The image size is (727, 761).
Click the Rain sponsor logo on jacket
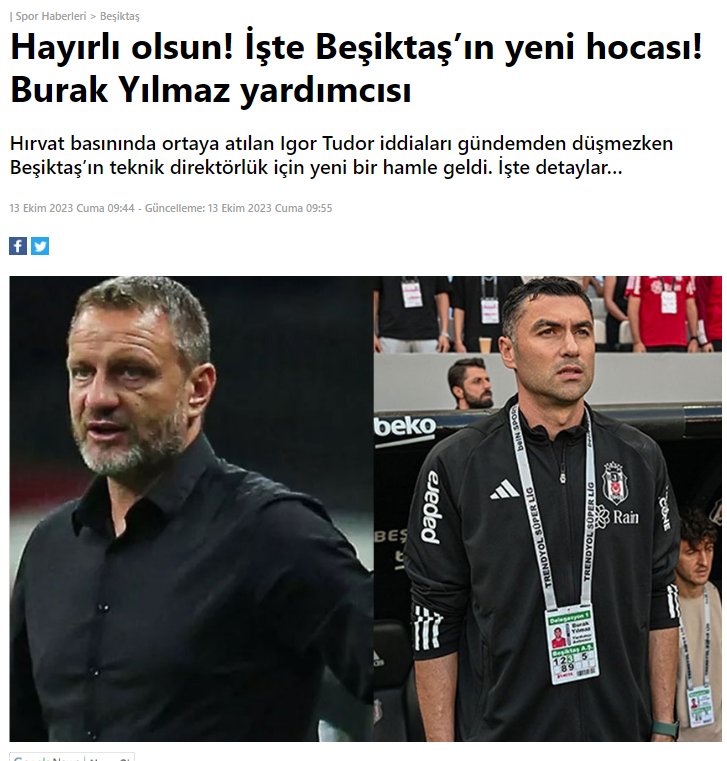click(x=618, y=516)
